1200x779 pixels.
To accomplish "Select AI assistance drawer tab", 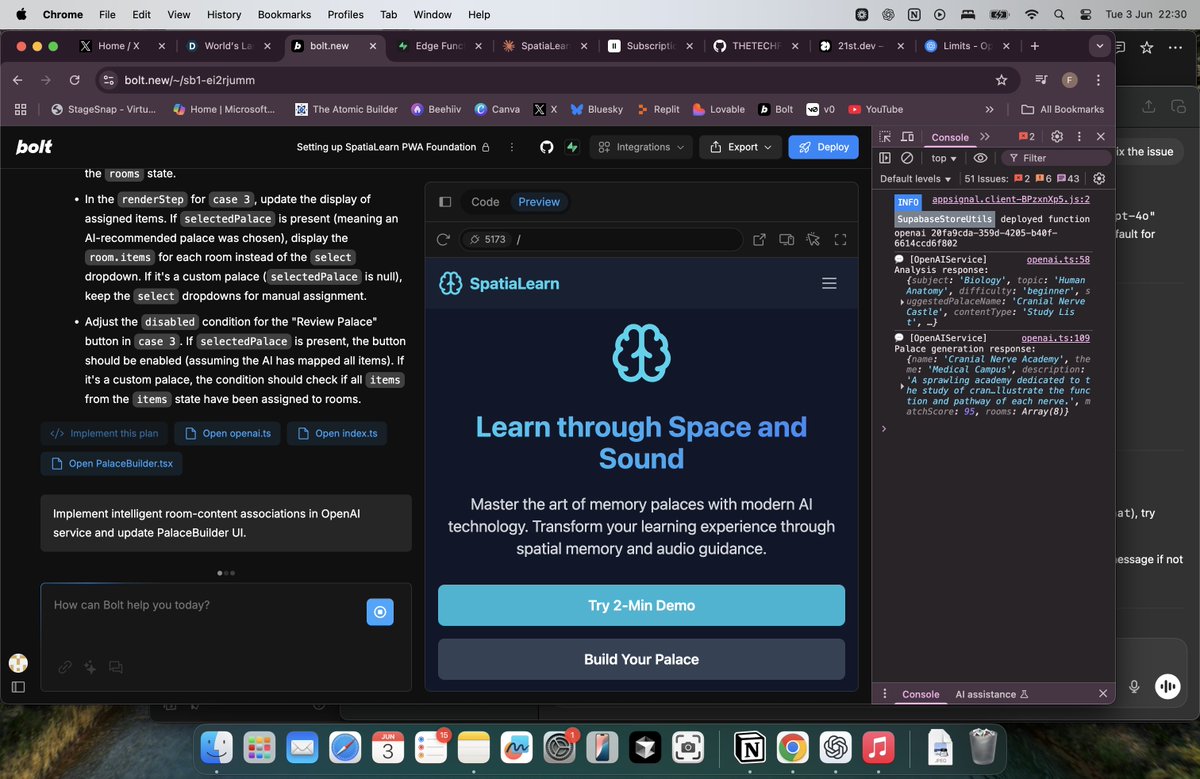I will (991, 694).
